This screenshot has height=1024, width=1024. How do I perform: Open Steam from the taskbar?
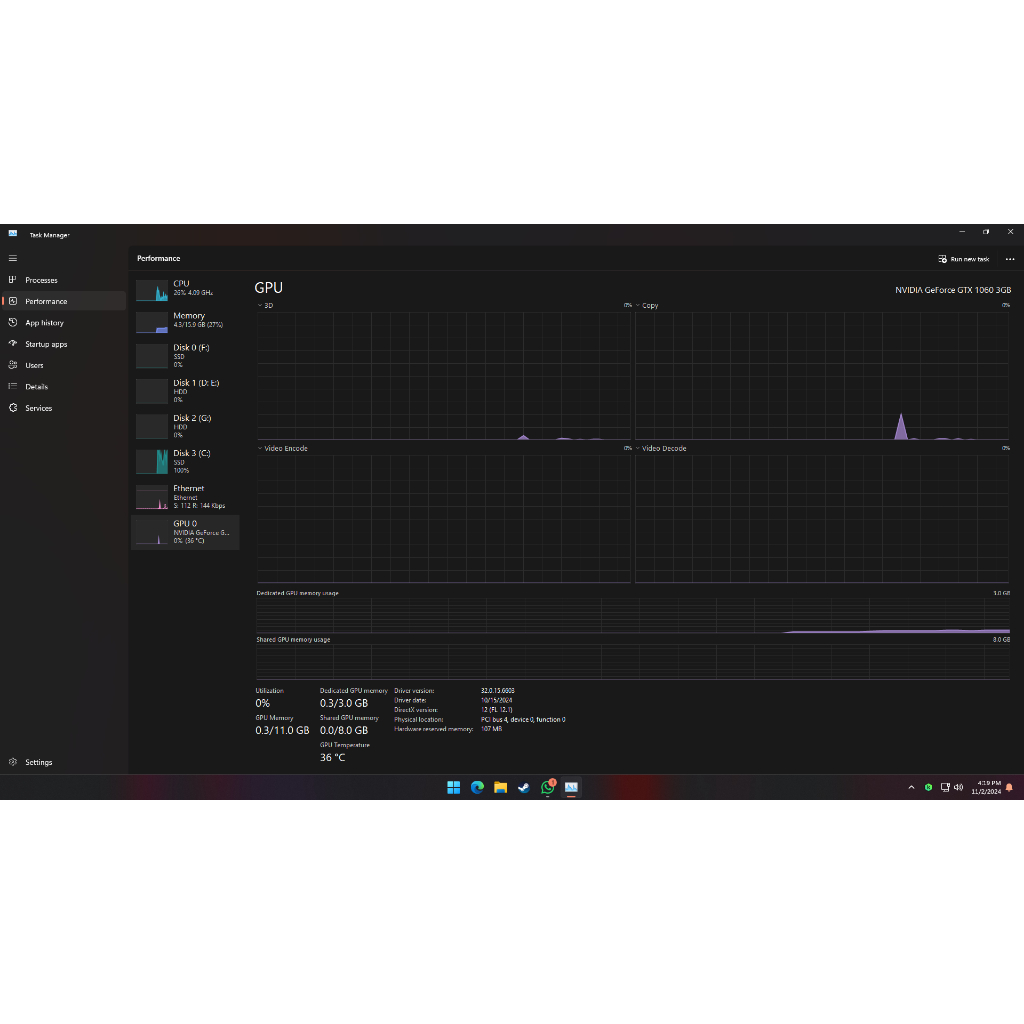pyautogui.click(x=524, y=788)
